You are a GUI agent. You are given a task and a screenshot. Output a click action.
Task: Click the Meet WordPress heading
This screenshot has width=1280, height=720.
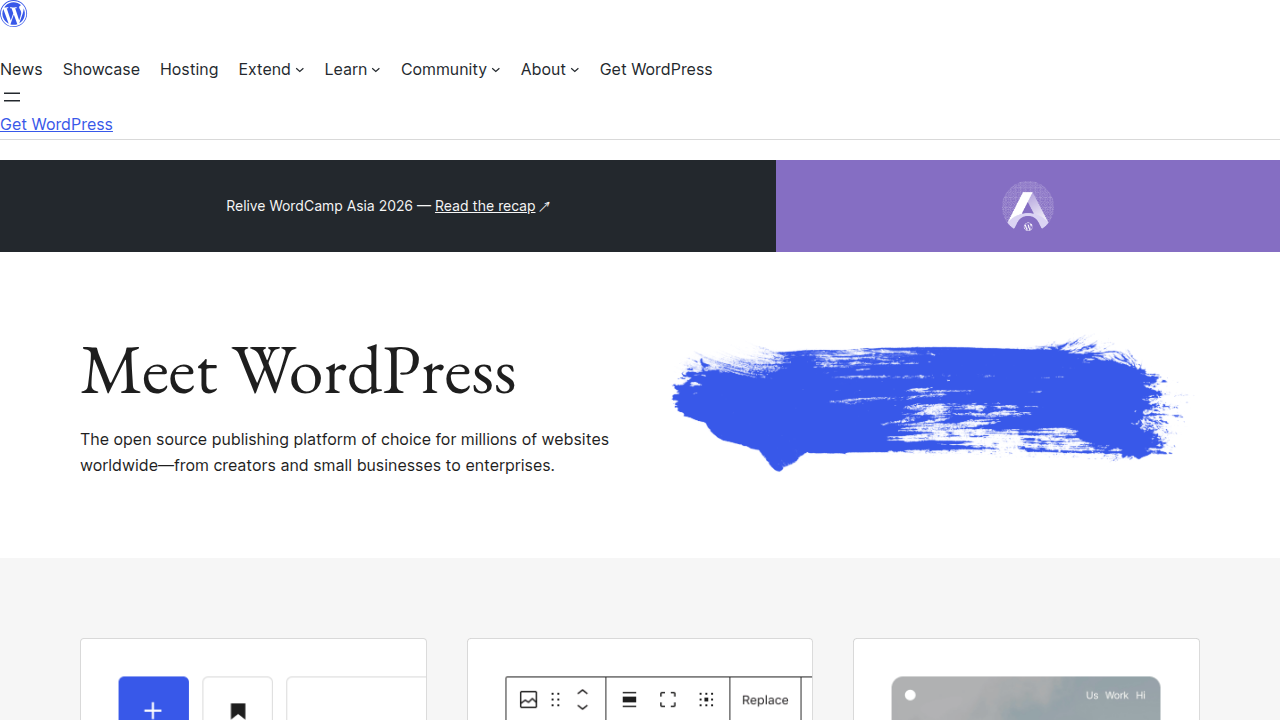[x=298, y=372]
